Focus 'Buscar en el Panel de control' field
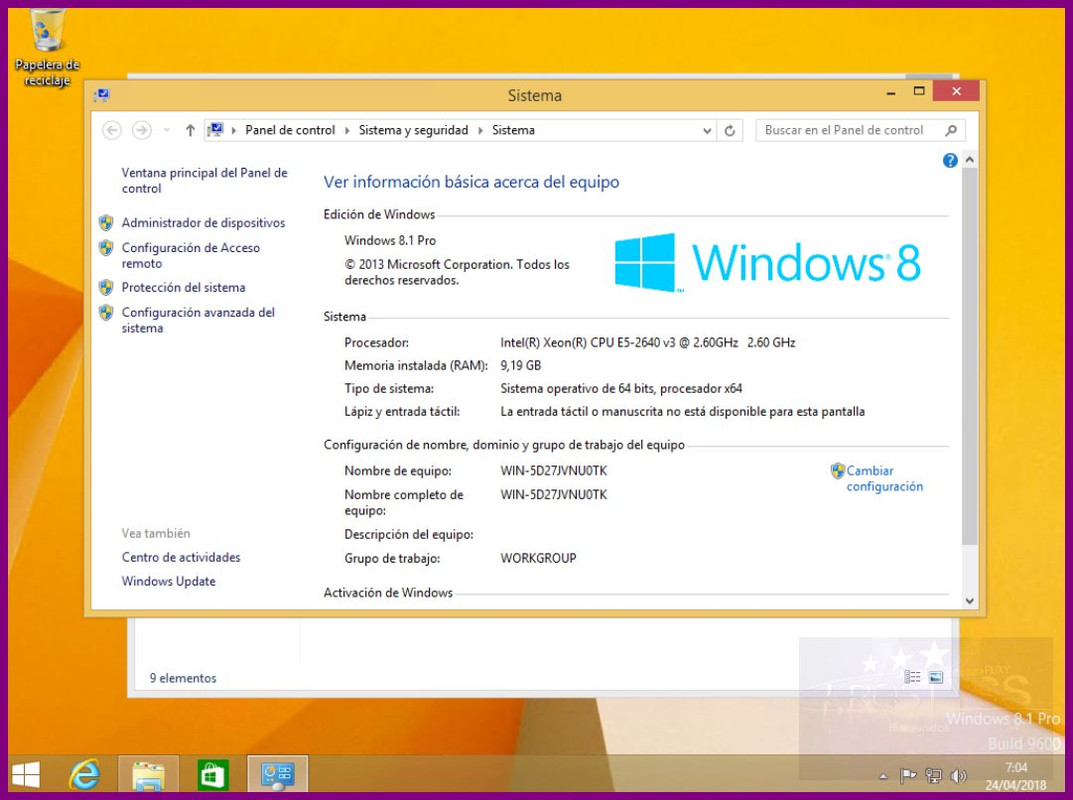The image size is (1073, 800). click(x=860, y=130)
